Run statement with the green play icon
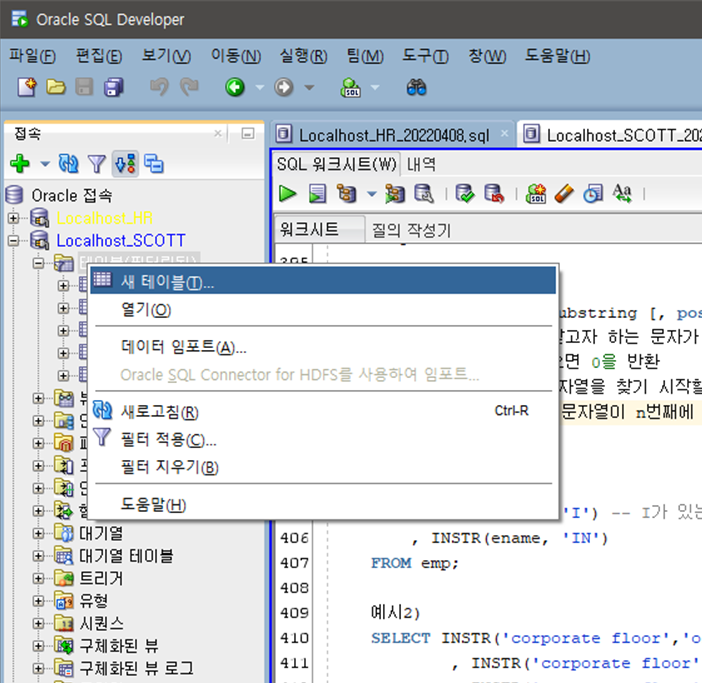The image size is (702, 683). pyautogui.click(x=287, y=194)
